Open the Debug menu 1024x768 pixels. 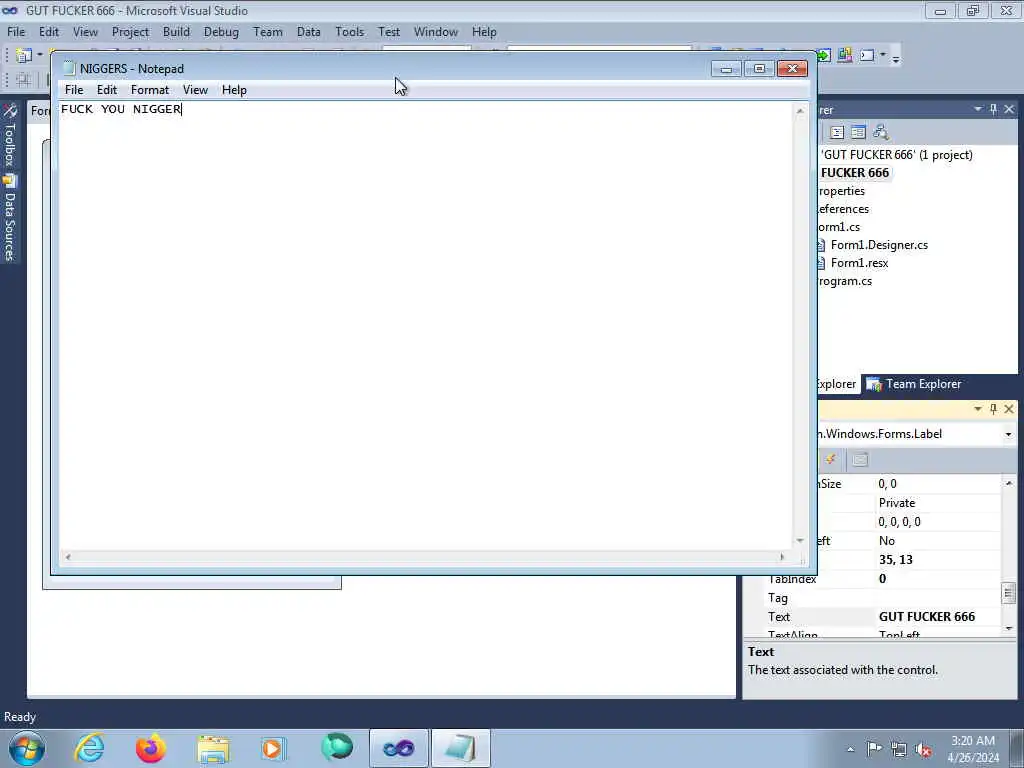tap(221, 32)
